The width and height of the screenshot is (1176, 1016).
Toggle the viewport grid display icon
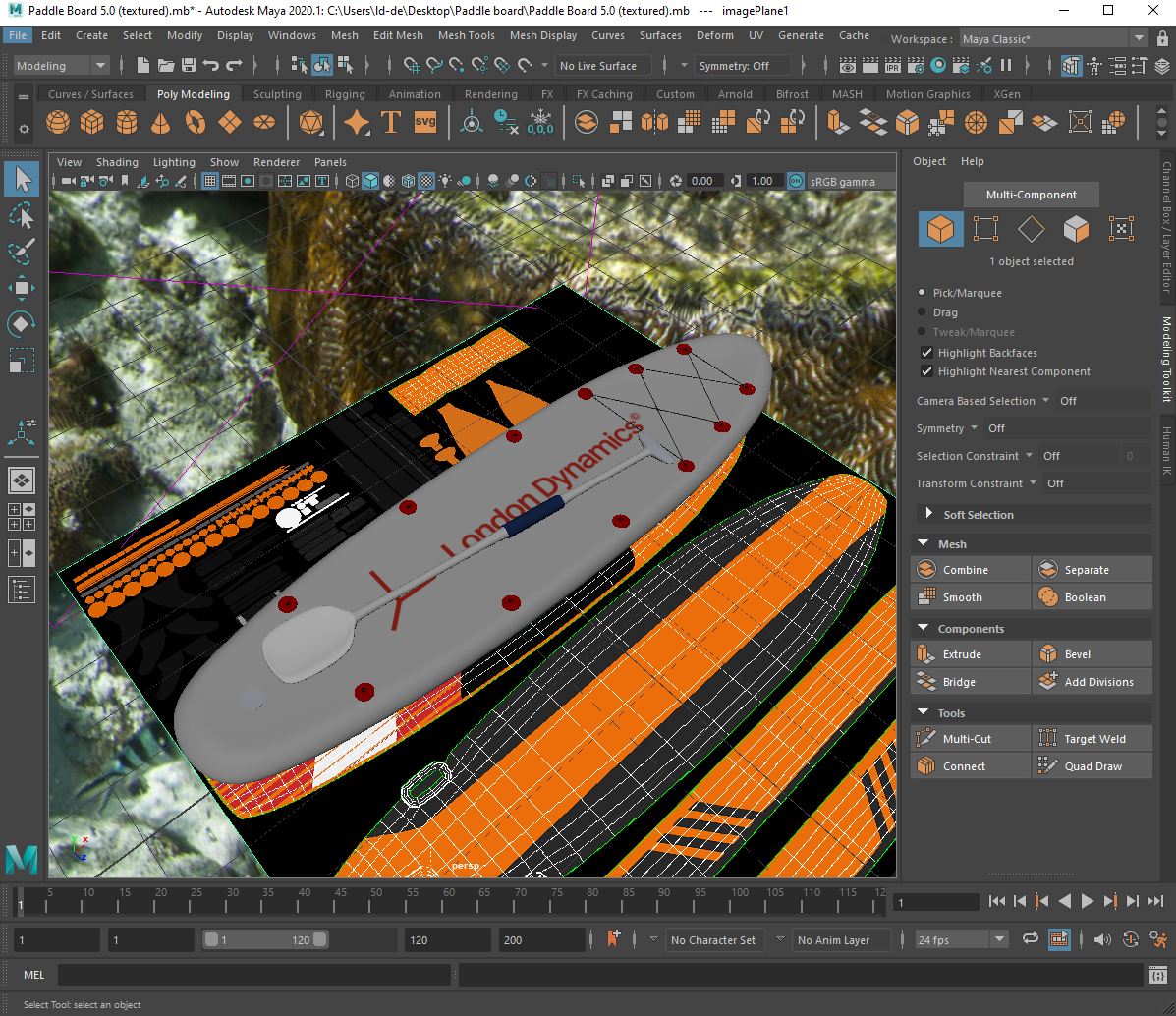(210, 181)
